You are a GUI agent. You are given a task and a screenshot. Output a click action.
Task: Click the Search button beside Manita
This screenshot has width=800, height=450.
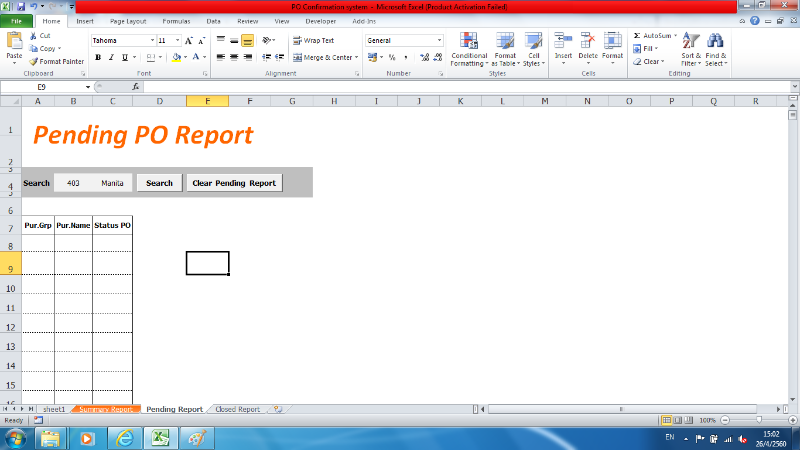point(160,183)
